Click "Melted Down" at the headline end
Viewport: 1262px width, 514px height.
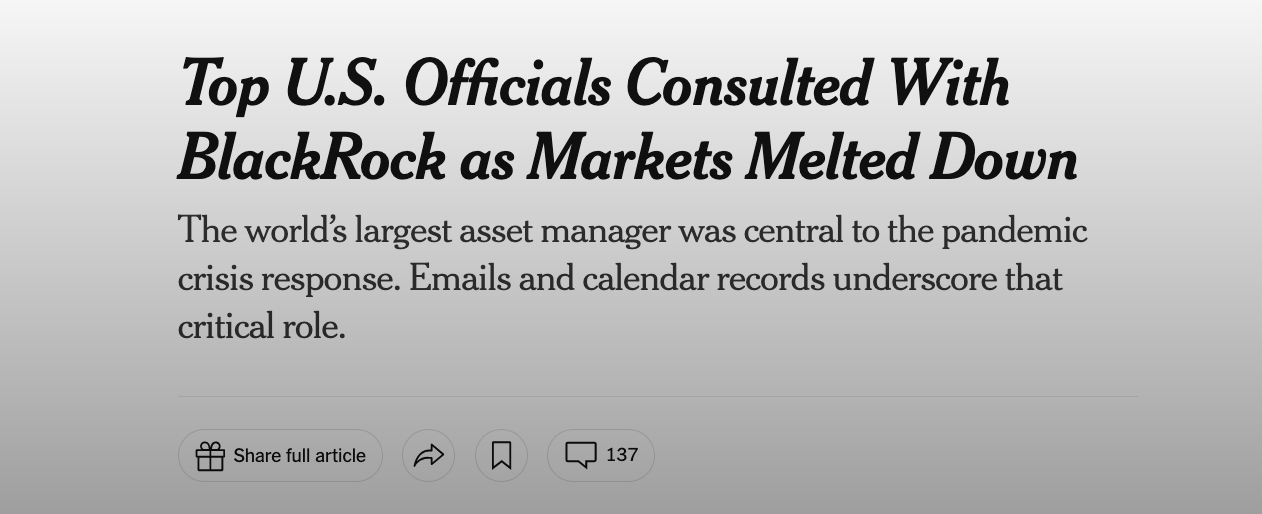tap(911, 160)
